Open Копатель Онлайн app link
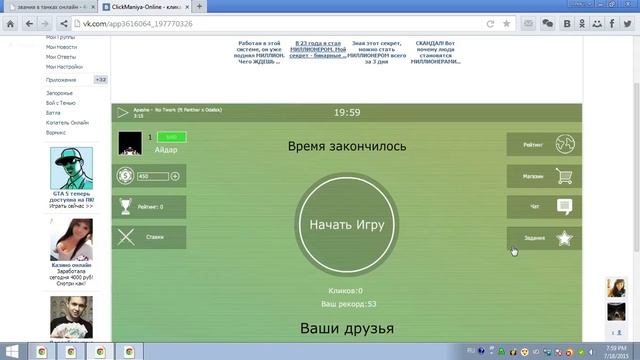Image resolution: width=640 pixels, height=360 pixels. pos(67,122)
